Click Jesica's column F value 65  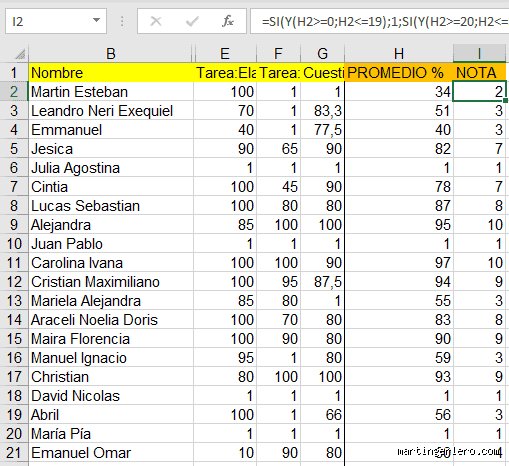coord(278,149)
